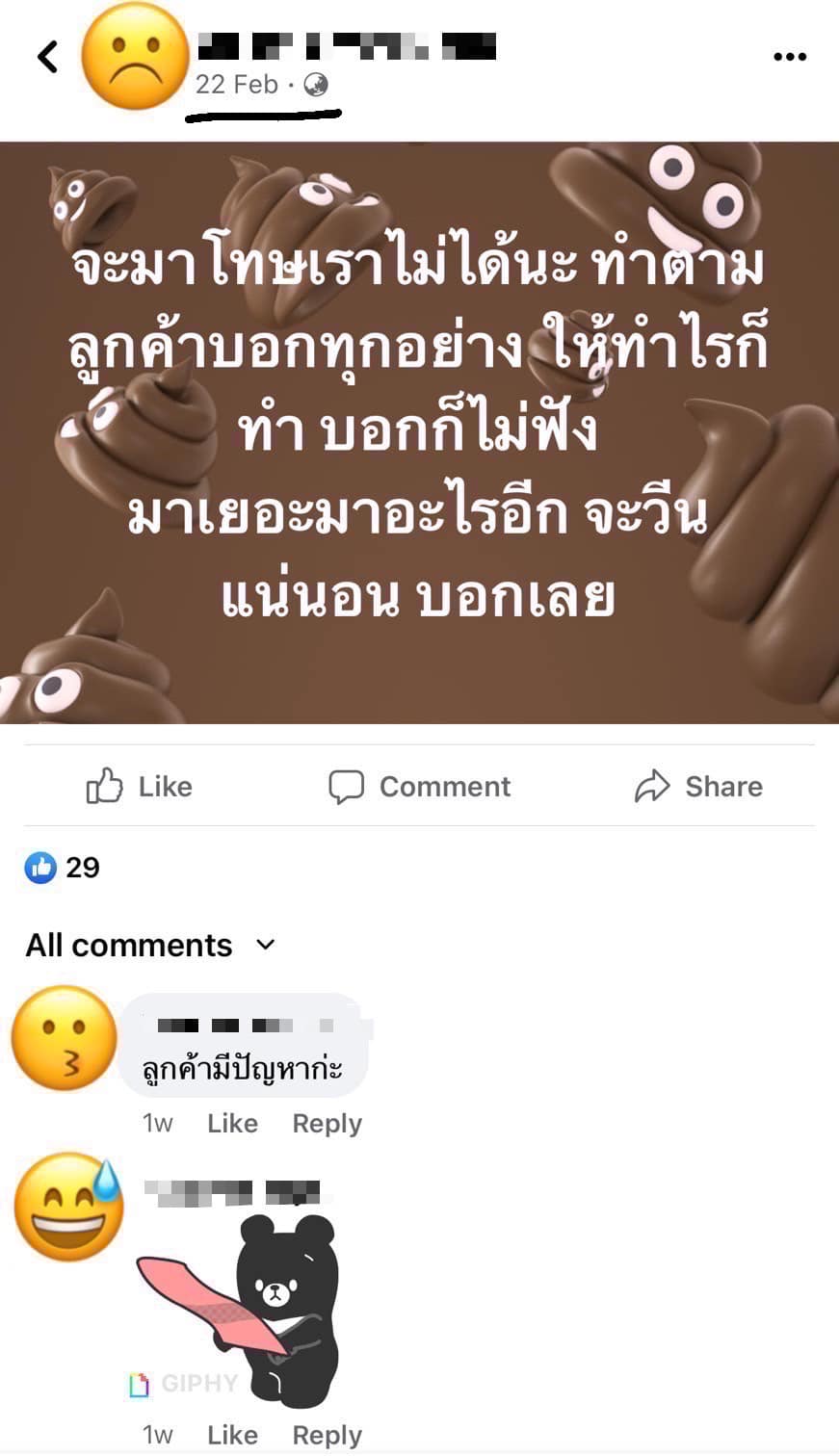The image size is (839, 1456).
Task: Reply to the bear GIF comment
Action: (x=328, y=1436)
